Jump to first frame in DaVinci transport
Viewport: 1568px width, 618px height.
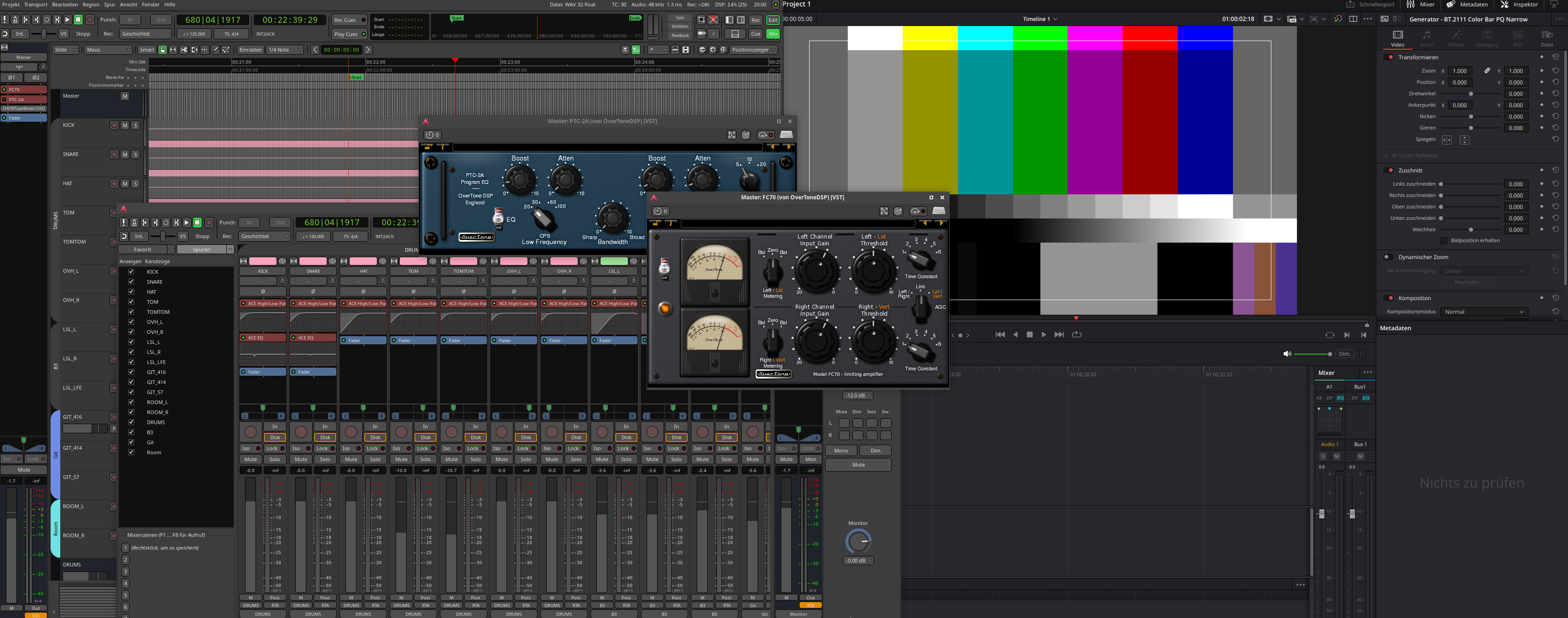pyautogui.click(x=999, y=335)
